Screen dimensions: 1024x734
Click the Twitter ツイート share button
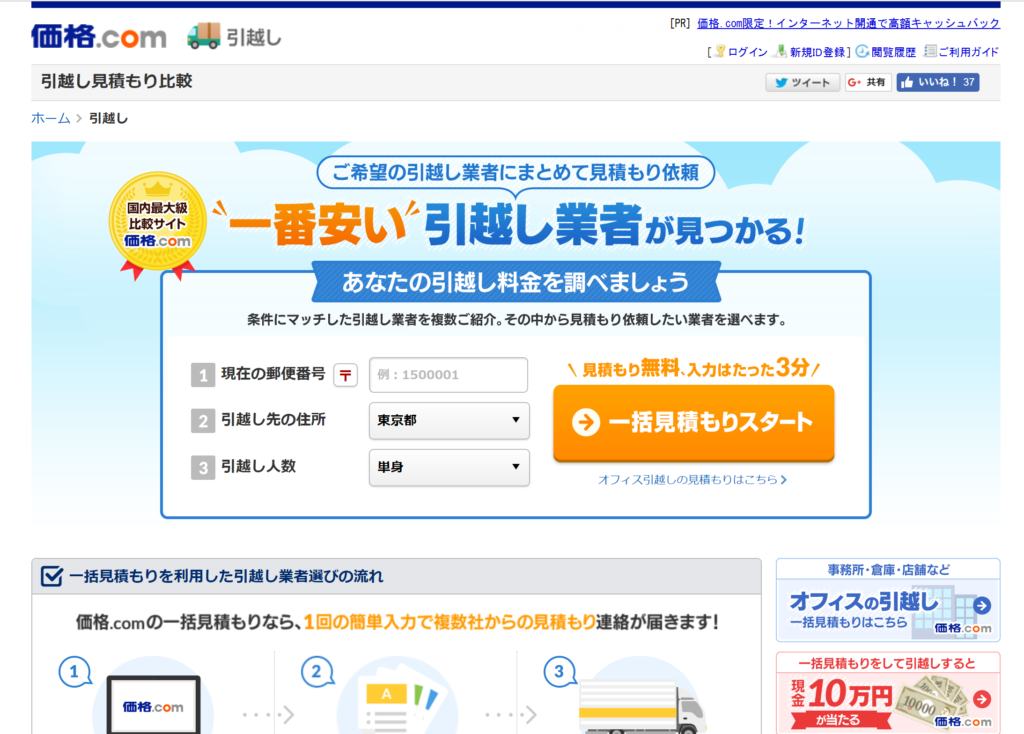pyautogui.click(x=803, y=82)
